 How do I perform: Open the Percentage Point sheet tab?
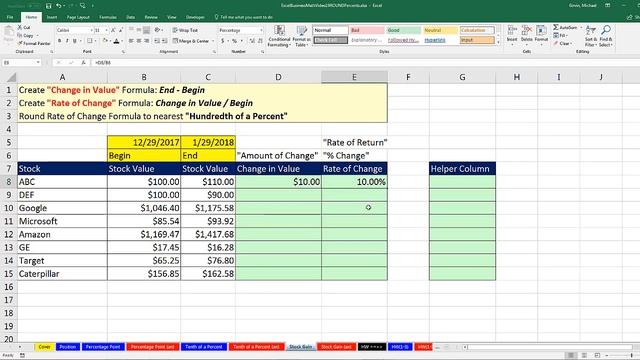103,347
